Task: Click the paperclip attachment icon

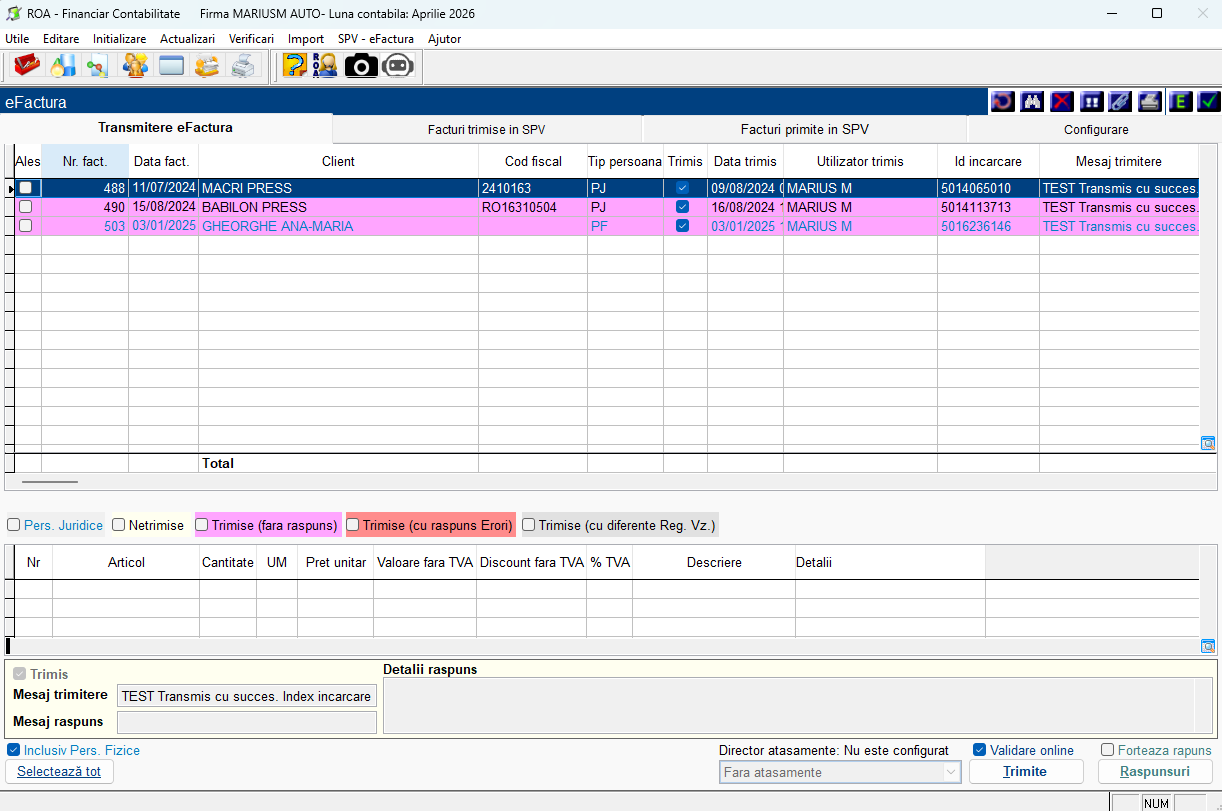Action: pyautogui.click(x=1120, y=102)
